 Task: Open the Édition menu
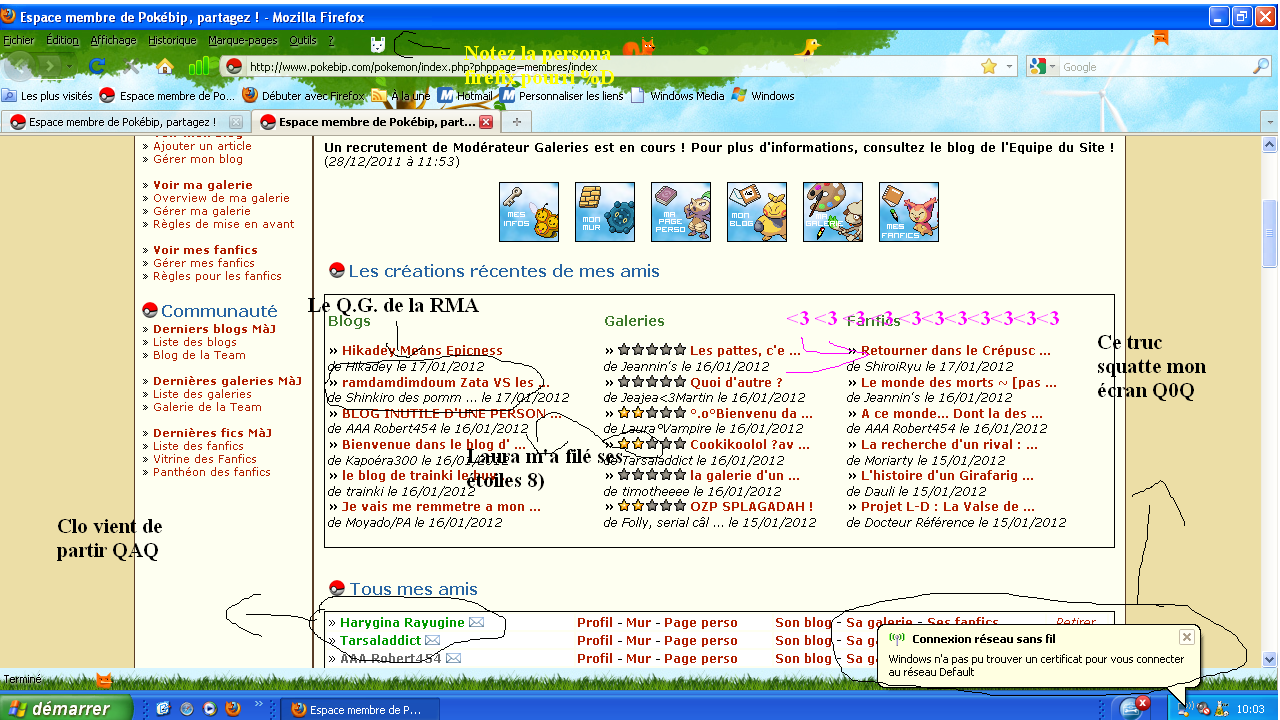click(62, 40)
